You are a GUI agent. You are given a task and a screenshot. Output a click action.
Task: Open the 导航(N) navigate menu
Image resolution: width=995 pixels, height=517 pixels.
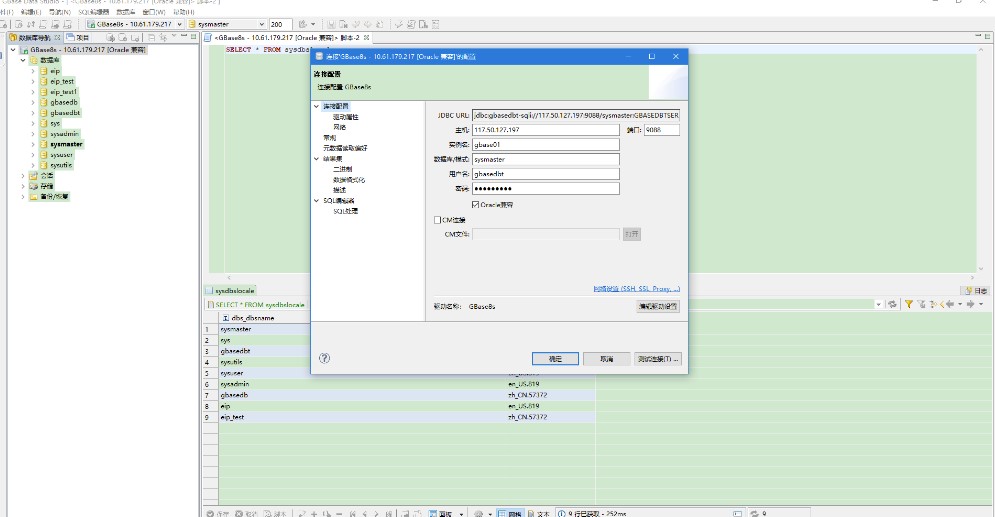(60, 11)
